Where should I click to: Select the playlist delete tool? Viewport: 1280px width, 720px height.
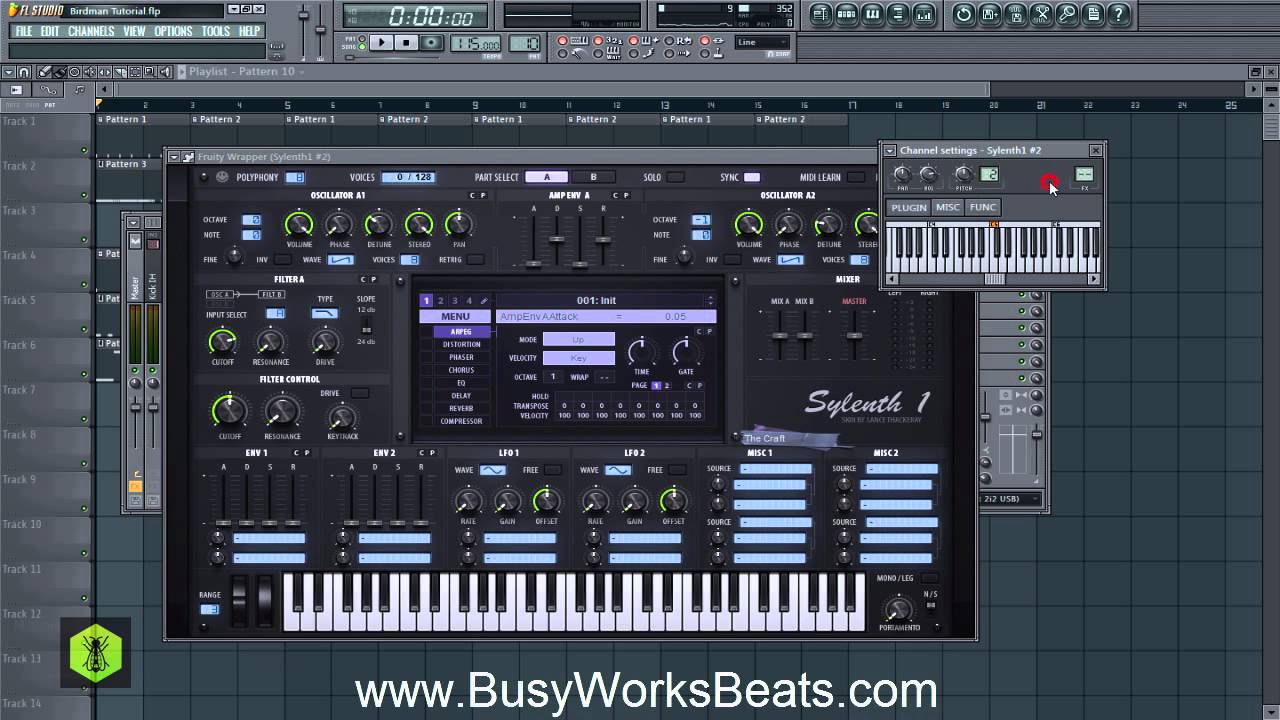pos(75,72)
